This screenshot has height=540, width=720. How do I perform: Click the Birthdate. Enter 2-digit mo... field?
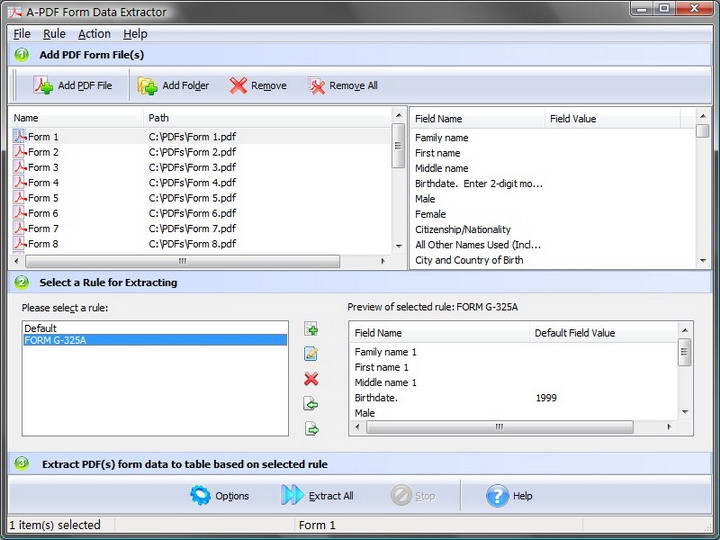pyautogui.click(x=553, y=184)
